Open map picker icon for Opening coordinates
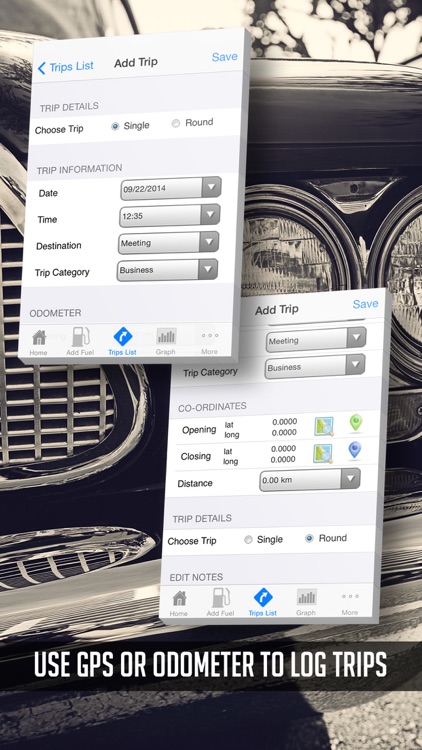Screen dimensions: 422x750 [323, 426]
